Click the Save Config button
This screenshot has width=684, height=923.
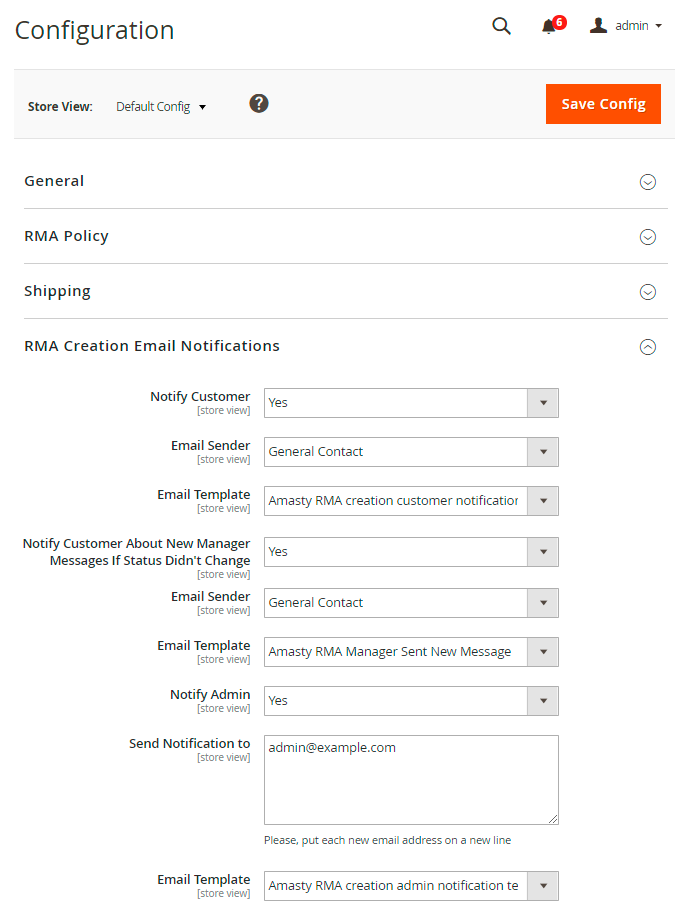pyautogui.click(x=603, y=104)
